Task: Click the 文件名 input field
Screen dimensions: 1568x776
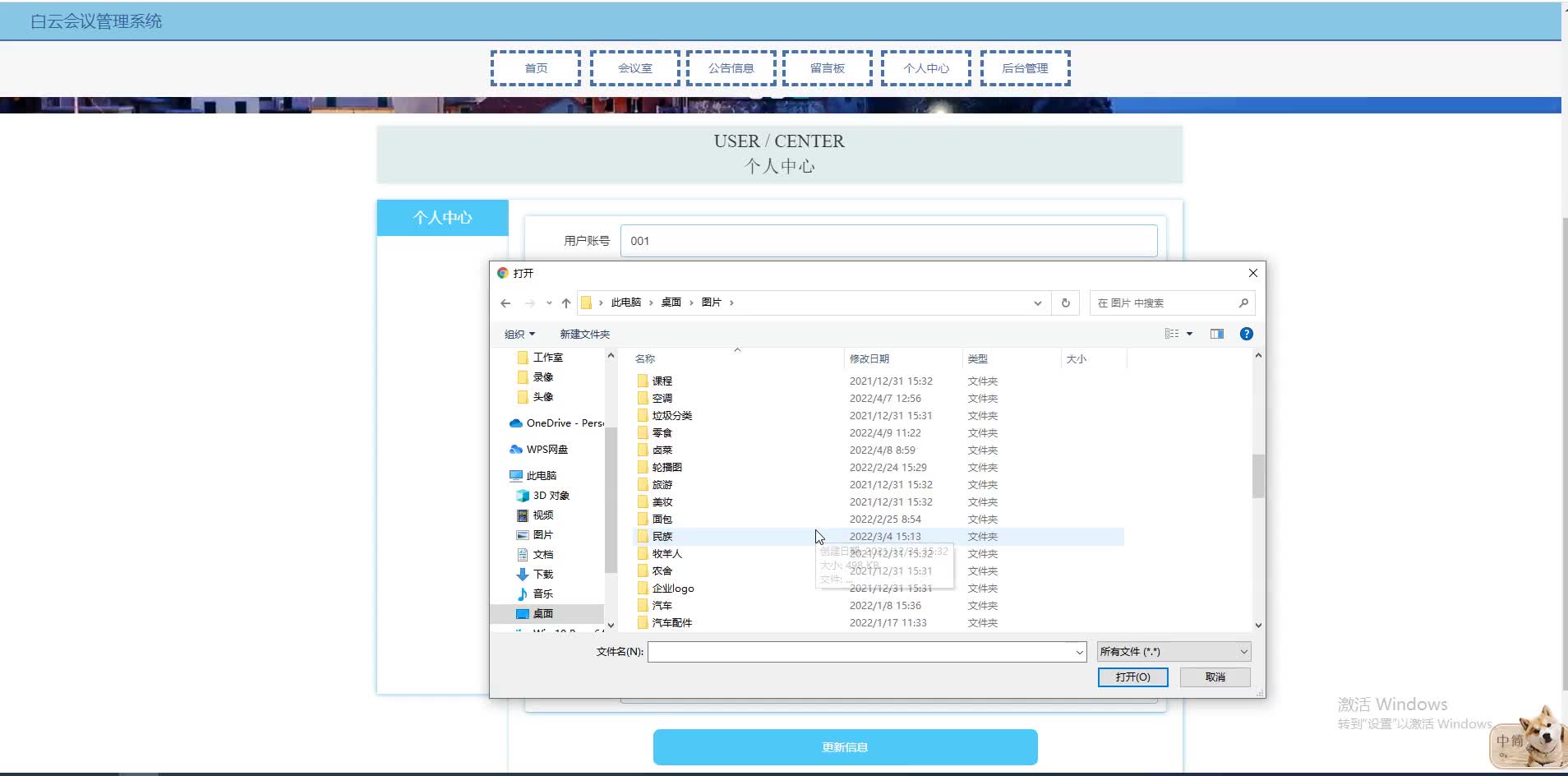Action: [863, 651]
